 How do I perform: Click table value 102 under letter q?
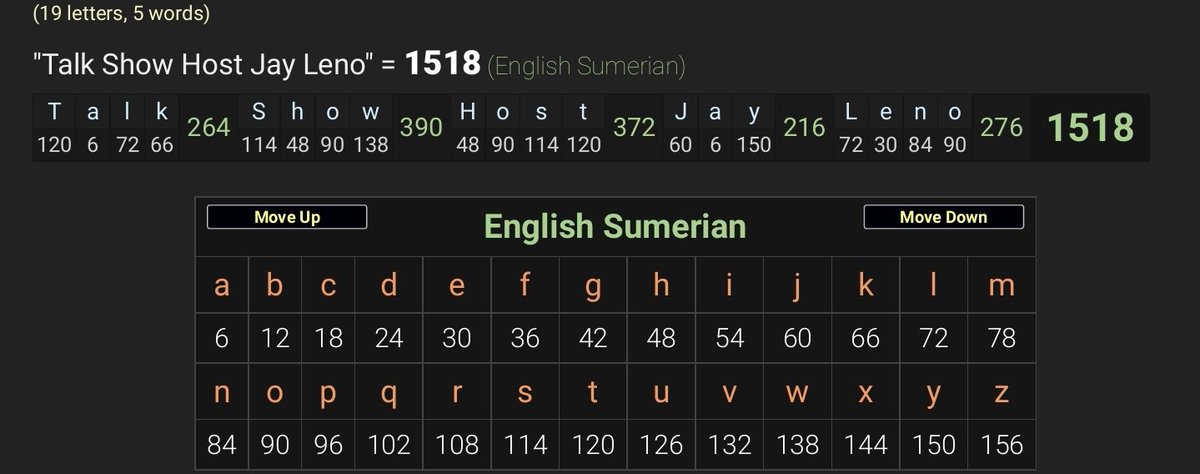(x=389, y=444)
